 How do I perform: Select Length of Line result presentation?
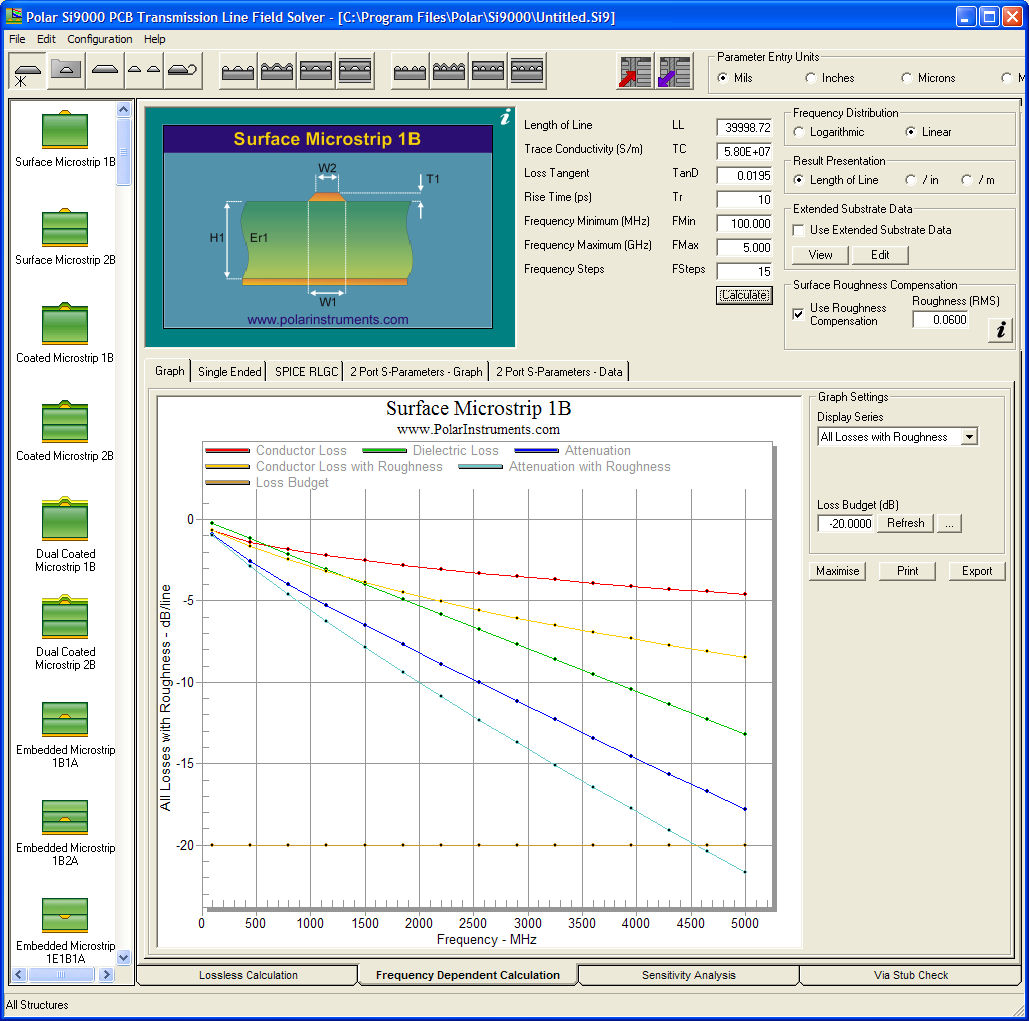(799, 180)
